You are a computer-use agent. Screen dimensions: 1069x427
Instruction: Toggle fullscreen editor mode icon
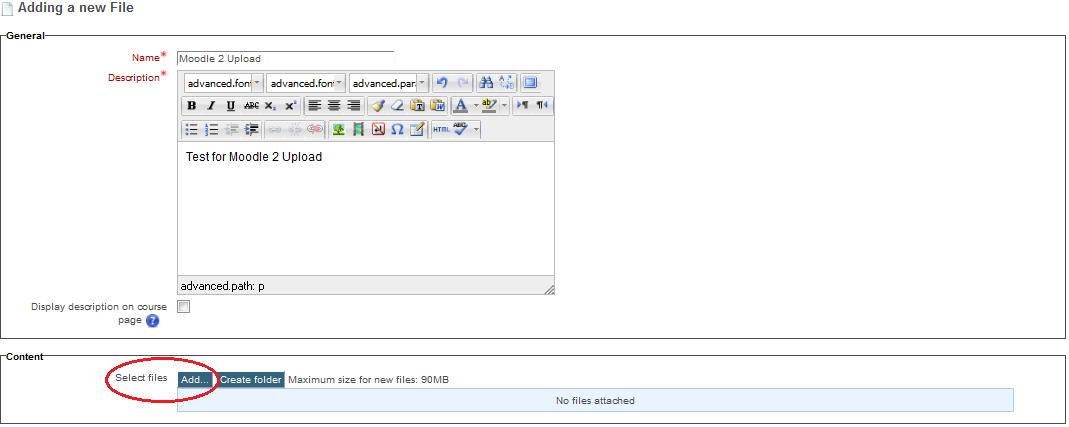530,83
